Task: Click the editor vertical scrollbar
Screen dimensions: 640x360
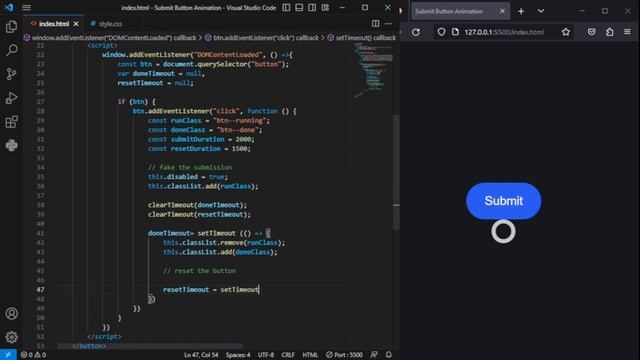Action: pos(396,171)
